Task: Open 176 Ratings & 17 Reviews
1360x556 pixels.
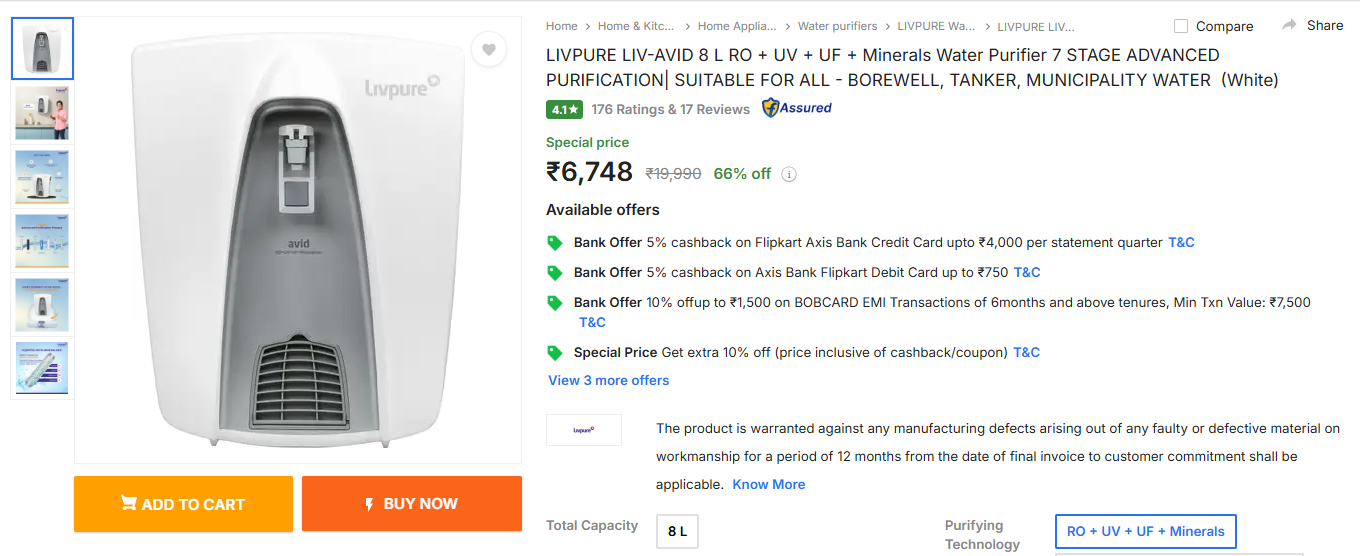Action: pos(670,109)
